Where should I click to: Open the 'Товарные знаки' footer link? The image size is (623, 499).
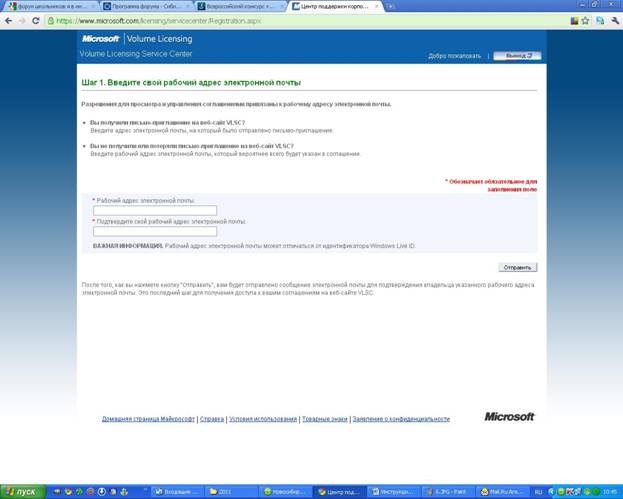[325, 419]
